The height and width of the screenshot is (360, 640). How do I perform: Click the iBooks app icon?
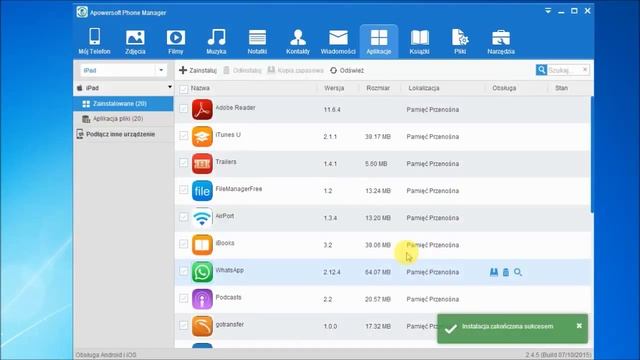202,245
